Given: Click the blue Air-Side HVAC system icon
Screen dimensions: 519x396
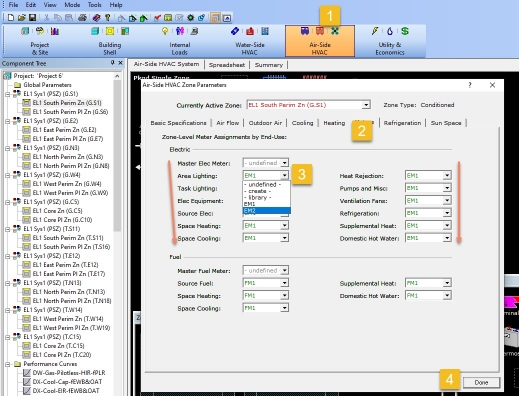Looking at the screenshot, I should click(305, 31).
